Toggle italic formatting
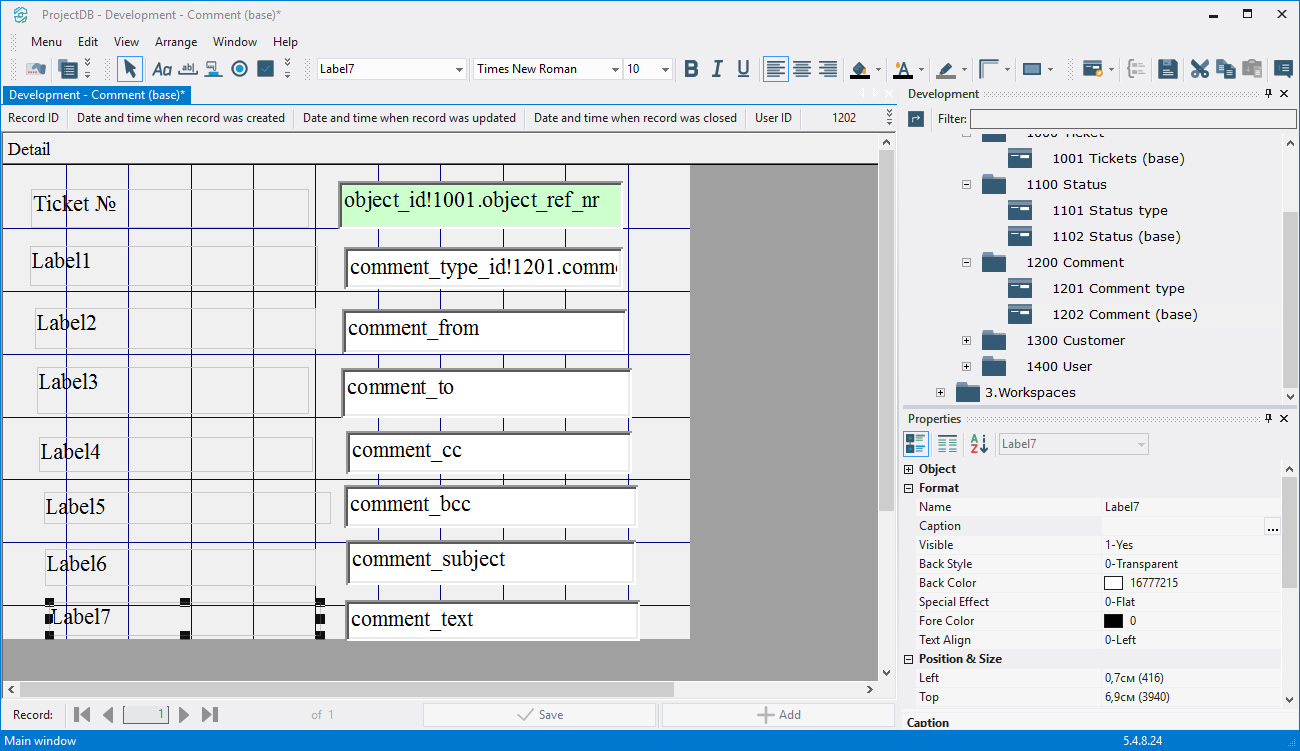Screen dimensions: 1300x751 717,69
